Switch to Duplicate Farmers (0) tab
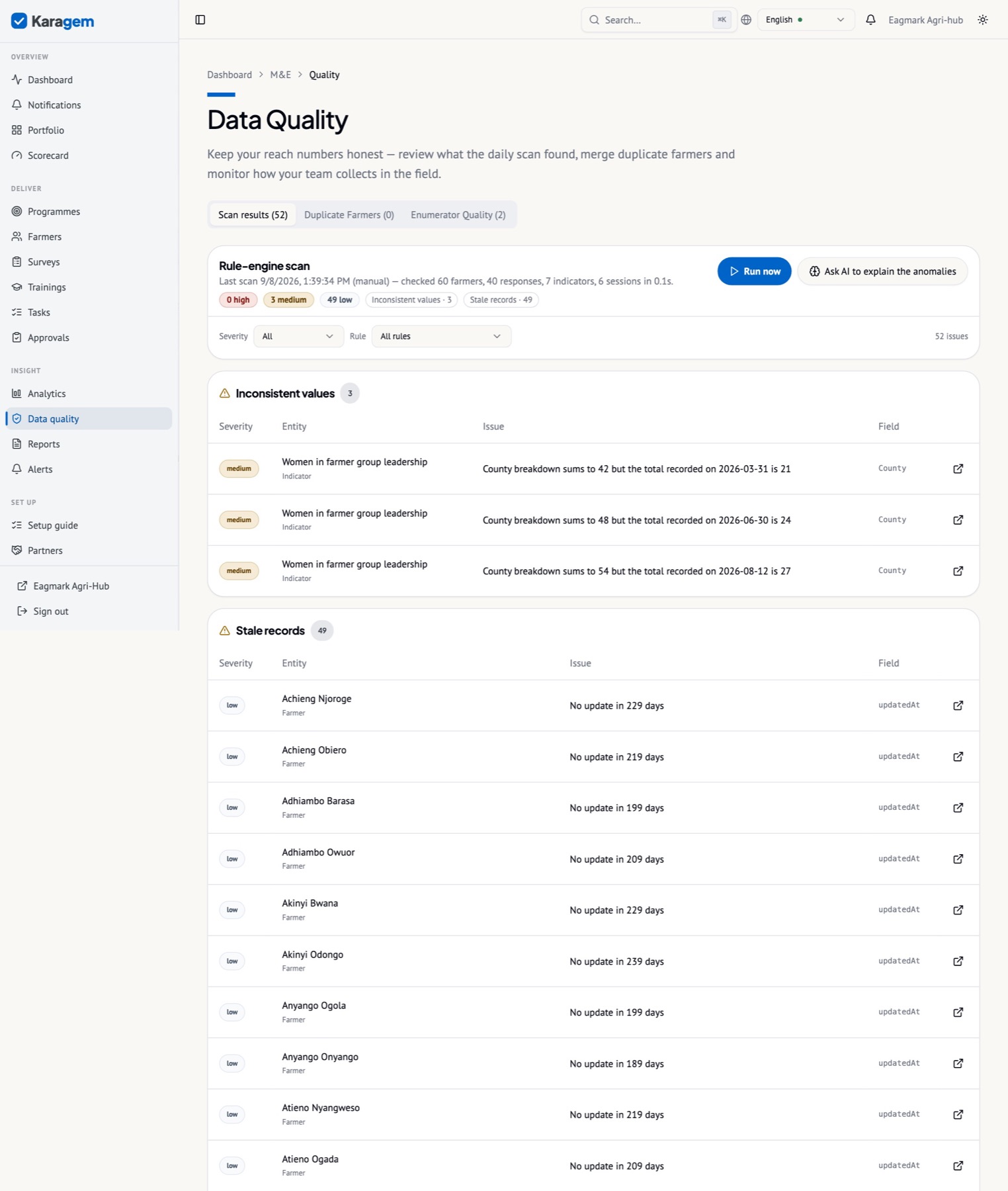This screenshot has height=1191, width=1008. click(x=349, y=215)
